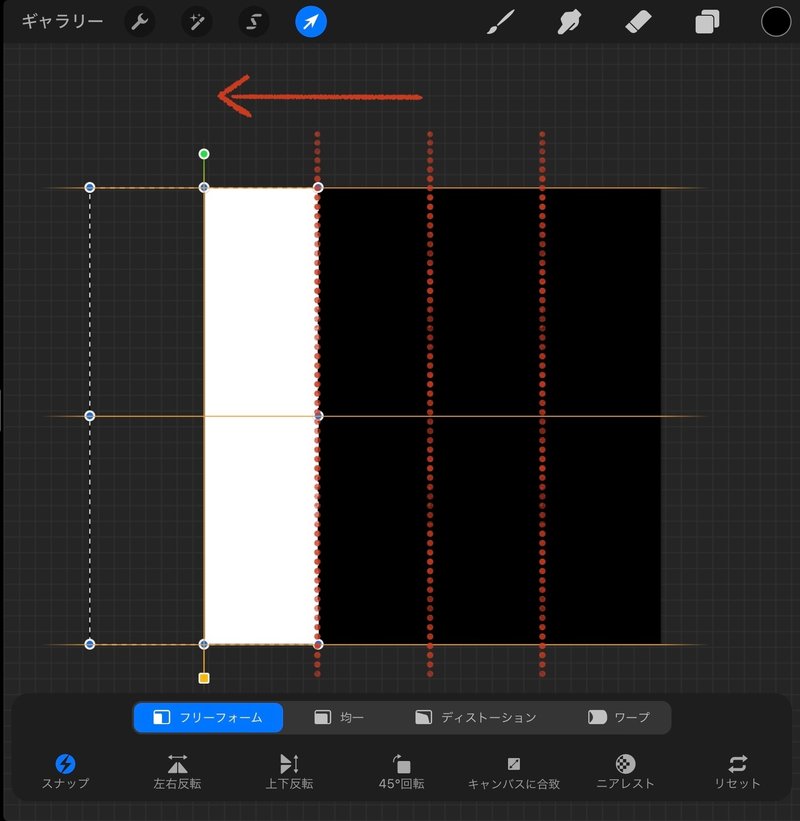Toggle the スナップ snapping option

65,771
